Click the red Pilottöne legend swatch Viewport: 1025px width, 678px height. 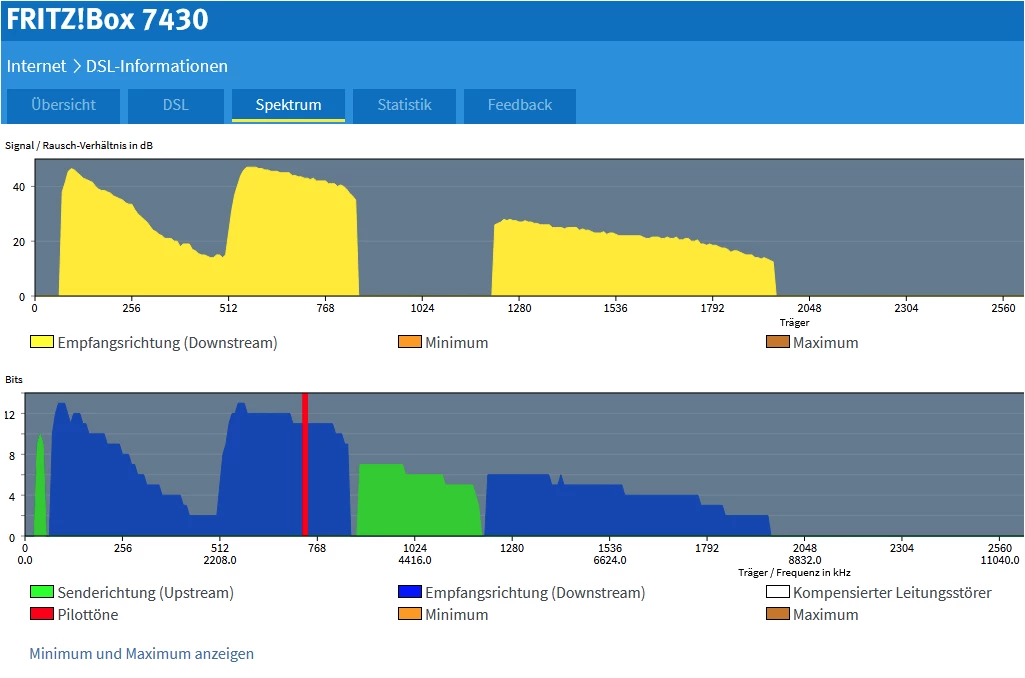click(x=42, y=614)
